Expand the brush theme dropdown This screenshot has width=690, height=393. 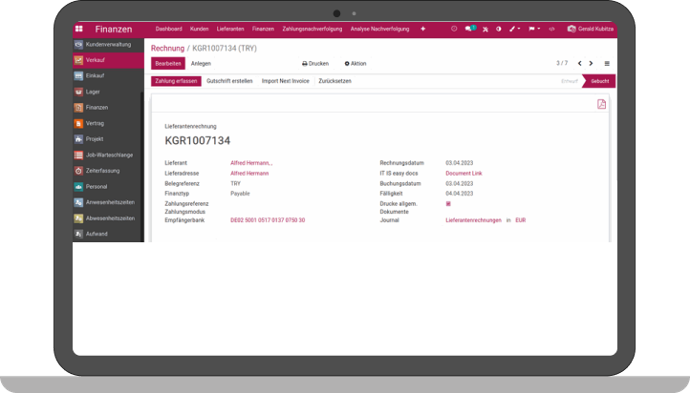pos(514,29)
